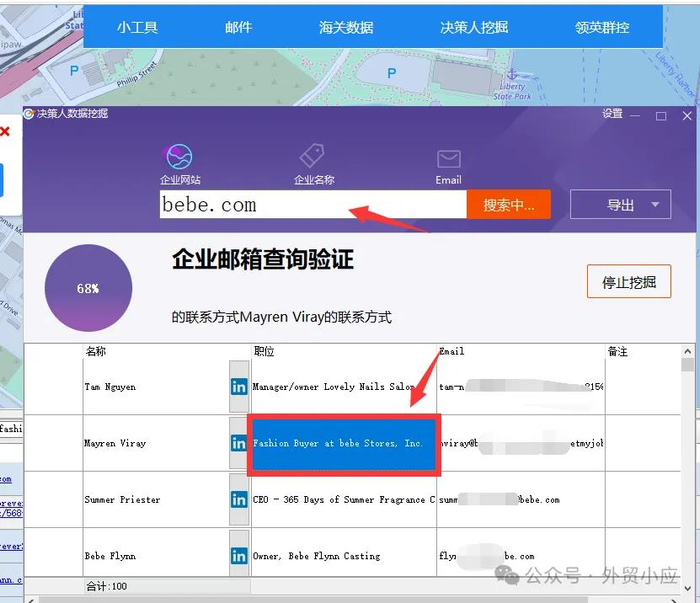
Task: Open Summer Priester's LinkedIn icon
Action: (239, 499)
